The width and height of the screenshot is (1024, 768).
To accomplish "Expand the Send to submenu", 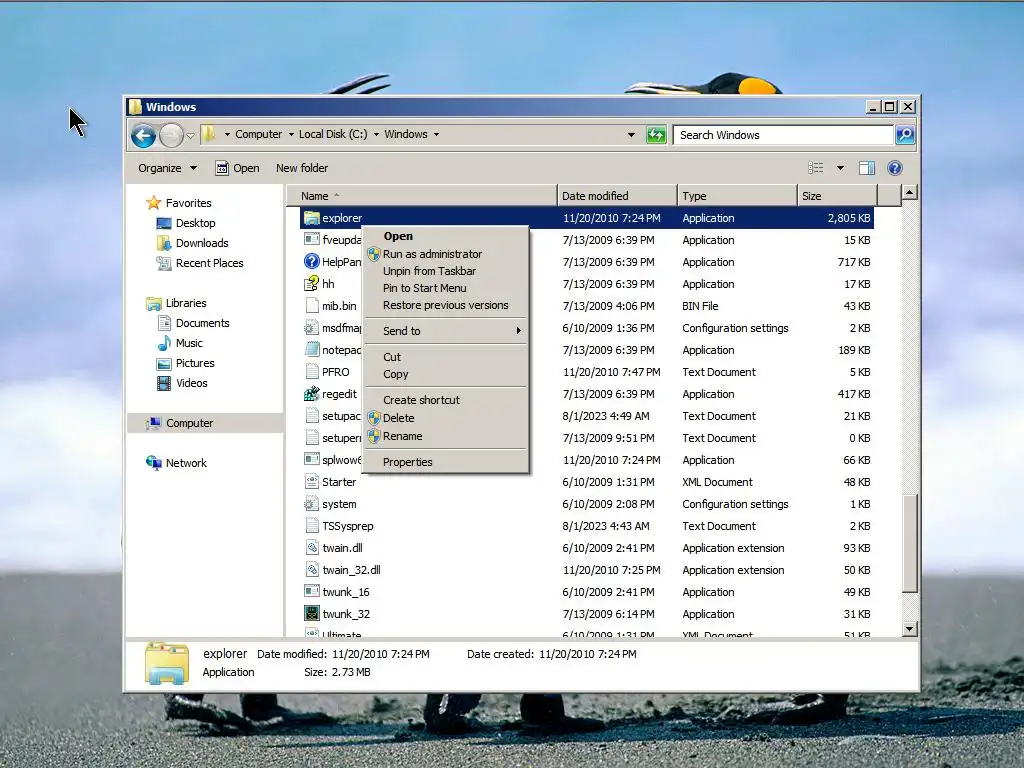I will pos(445,331).
